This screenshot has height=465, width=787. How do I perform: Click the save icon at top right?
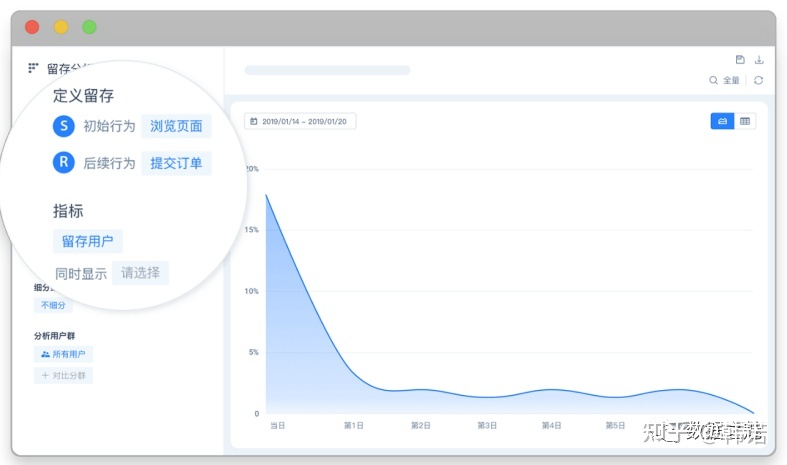740,60
